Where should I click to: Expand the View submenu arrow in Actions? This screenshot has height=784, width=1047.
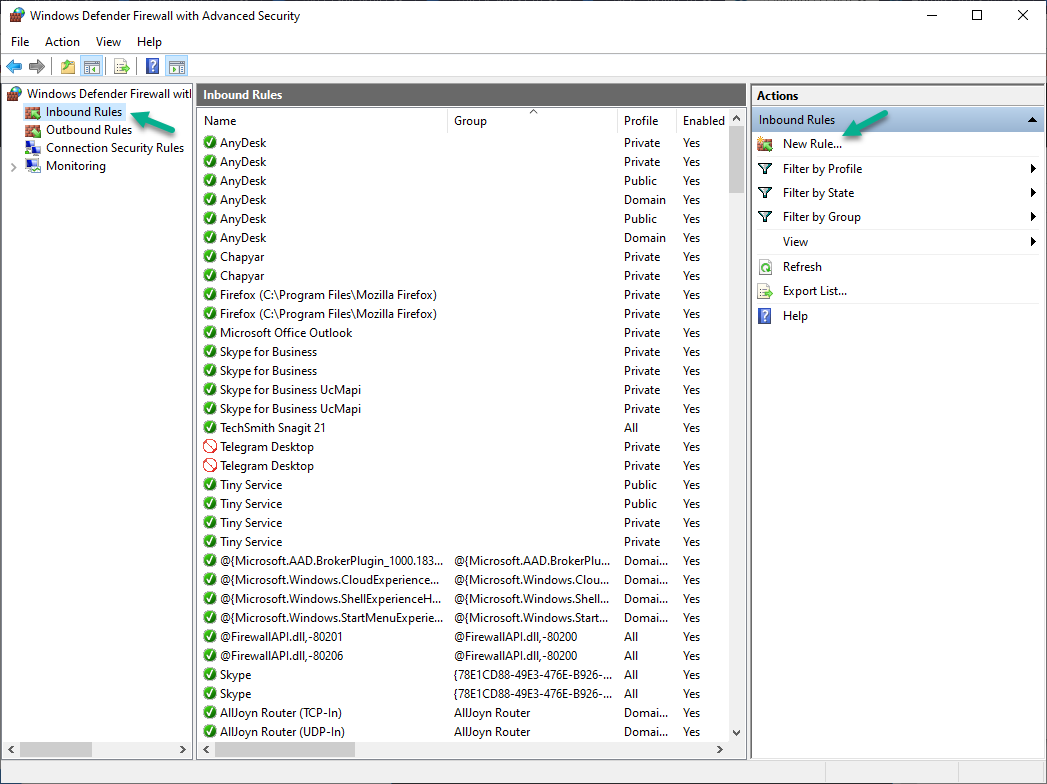tap(1033, 241)
